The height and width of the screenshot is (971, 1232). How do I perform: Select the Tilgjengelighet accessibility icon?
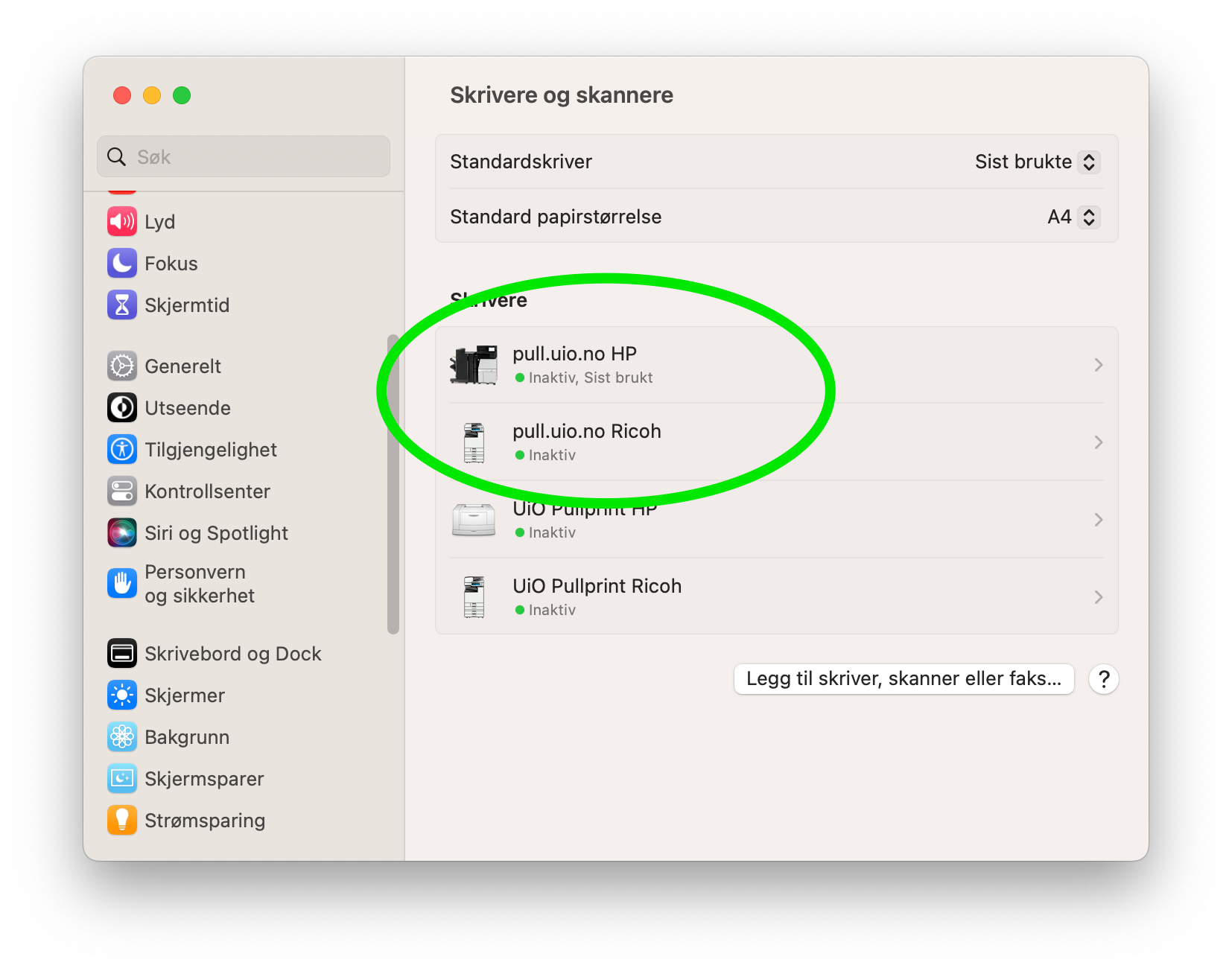[122, 449]
